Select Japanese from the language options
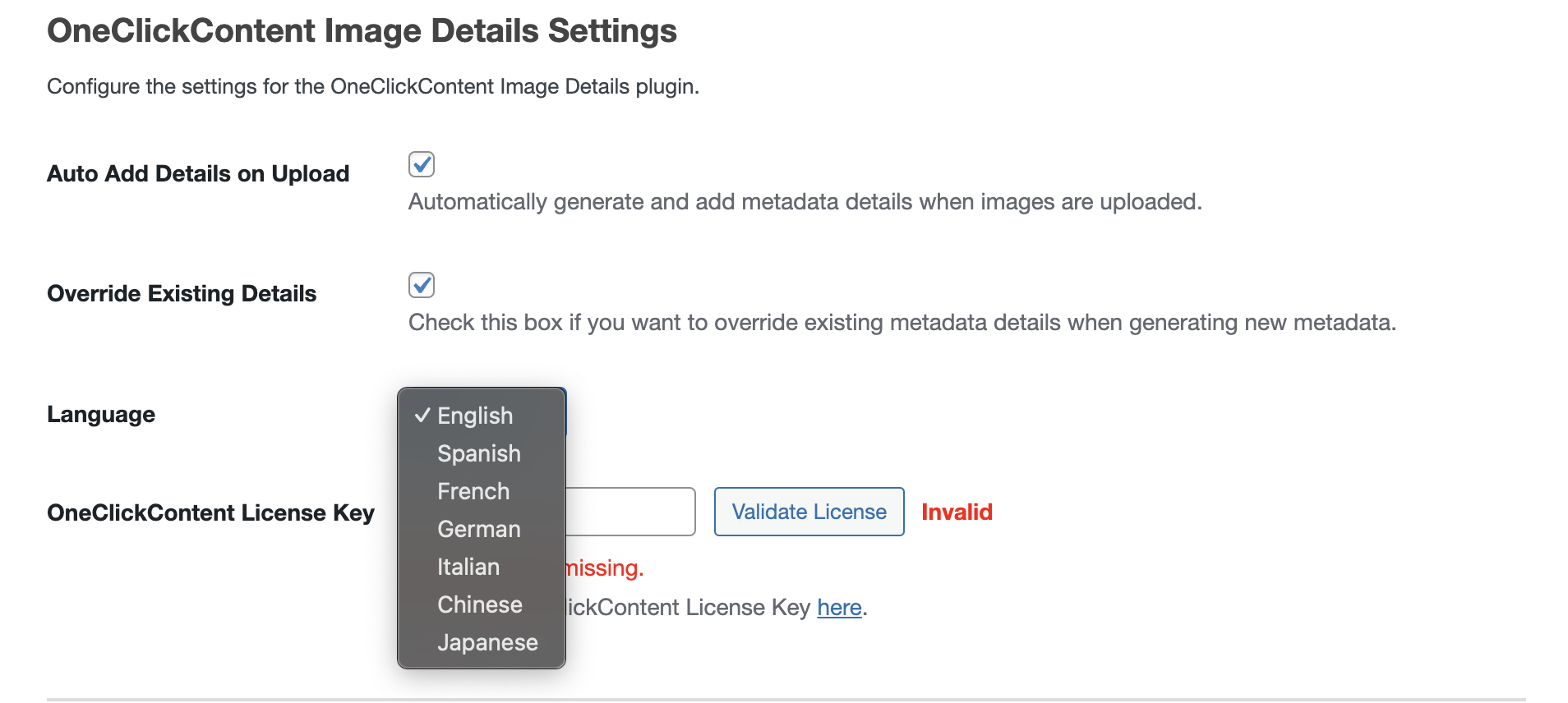Image resolution: width=1568 pixels, height=703 pixels. click(x=482, y=642)
